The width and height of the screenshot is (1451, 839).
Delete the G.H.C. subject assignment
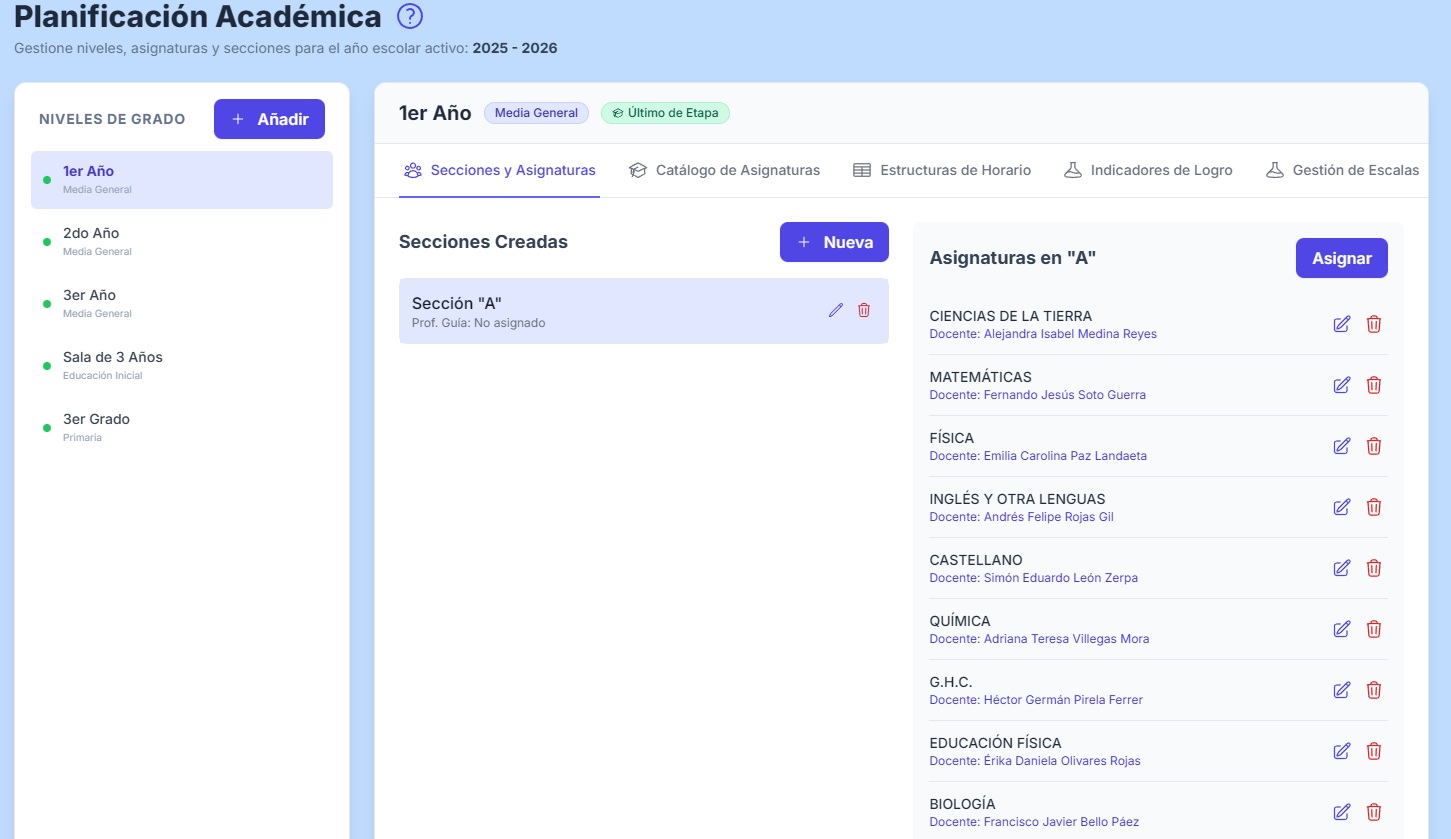[1374, 690]
